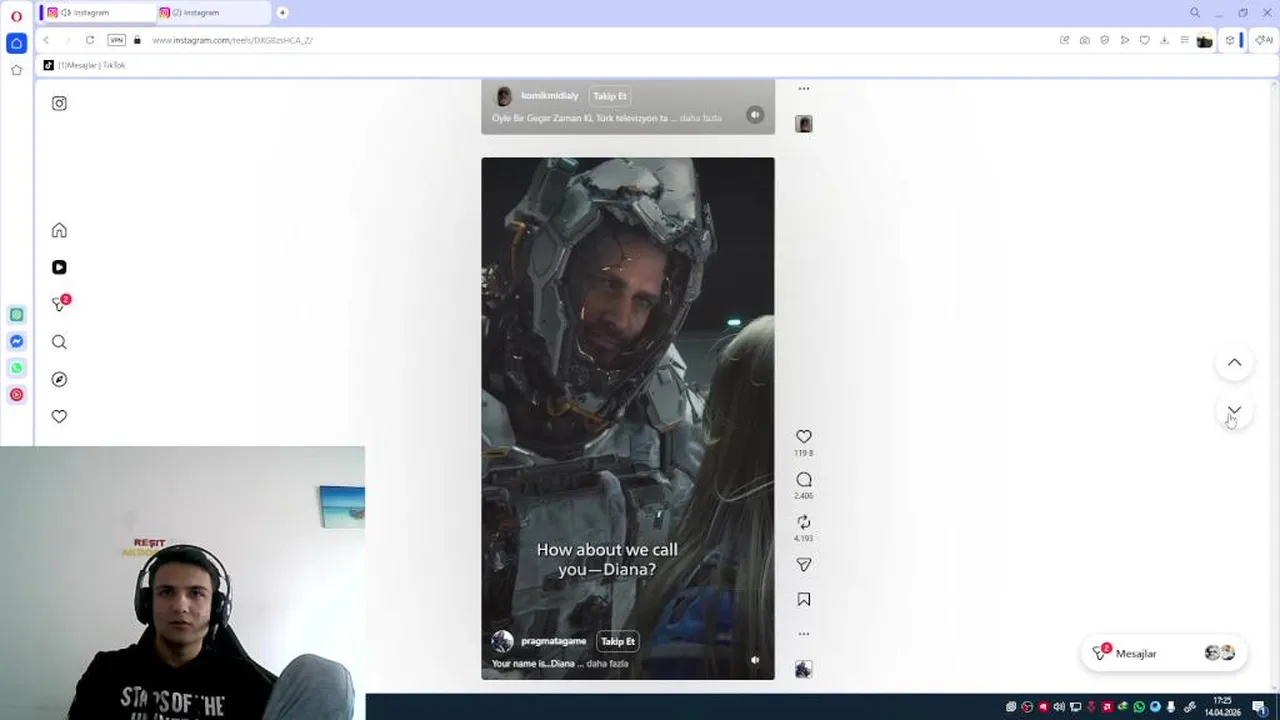Open the Explore compass icon
1280x720 pixels.
coord(59,379)
